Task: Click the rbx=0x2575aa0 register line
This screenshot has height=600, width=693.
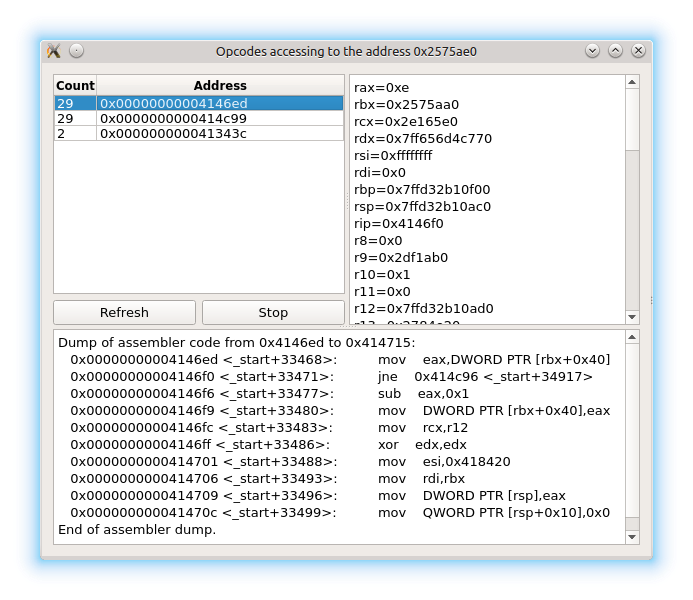Action: (406, 105)
